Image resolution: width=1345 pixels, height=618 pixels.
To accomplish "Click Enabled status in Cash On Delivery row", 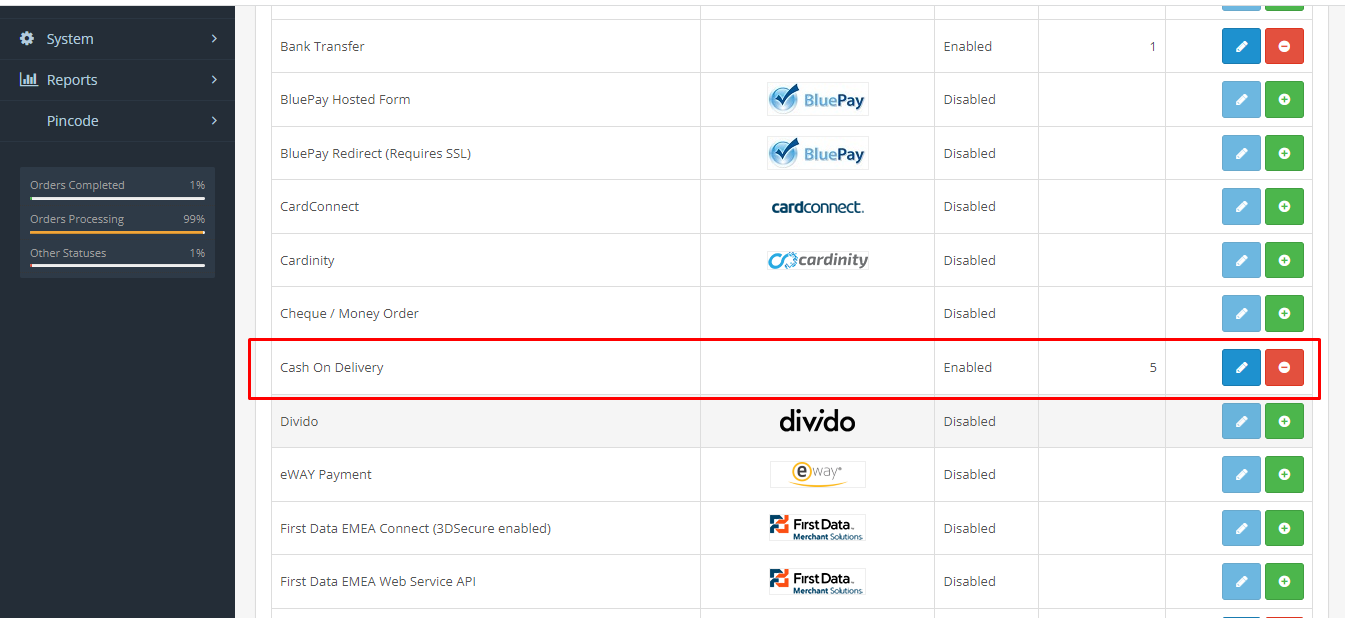I will coord(967,367).
